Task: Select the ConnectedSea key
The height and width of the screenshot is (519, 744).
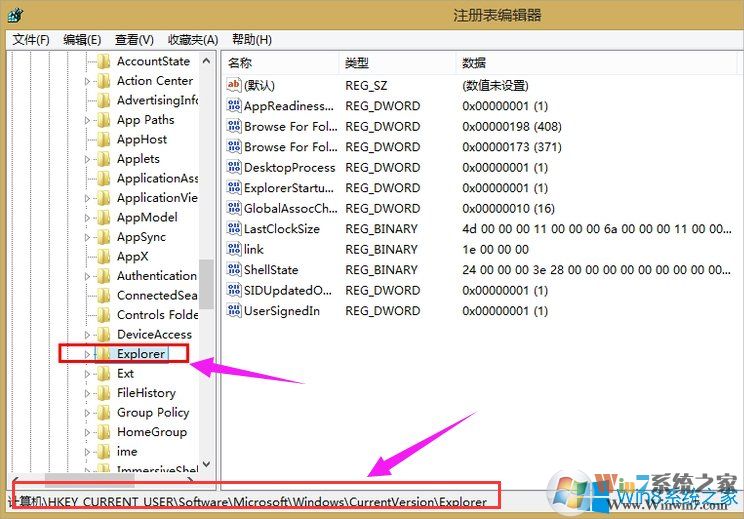Action: click(157, 295)
